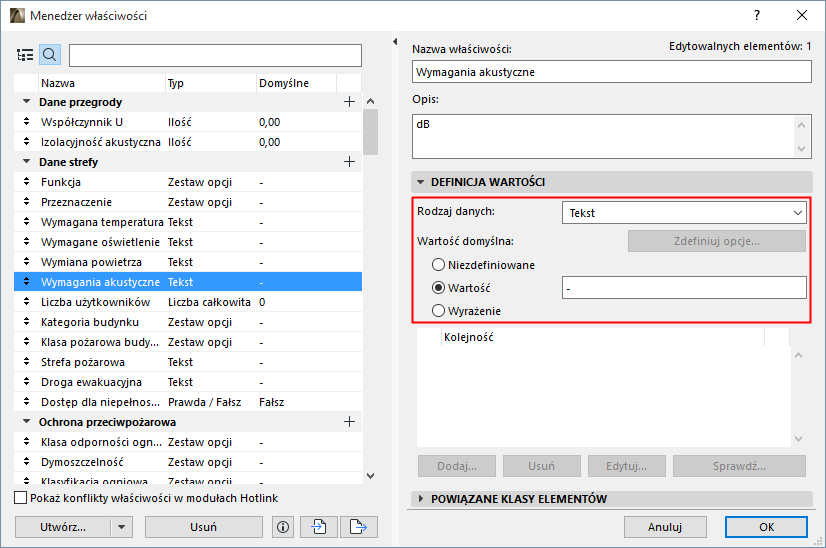This screenshot has height=548, width=826.
Task: Click the Wartość default value field
Action: tap(684, 288)
